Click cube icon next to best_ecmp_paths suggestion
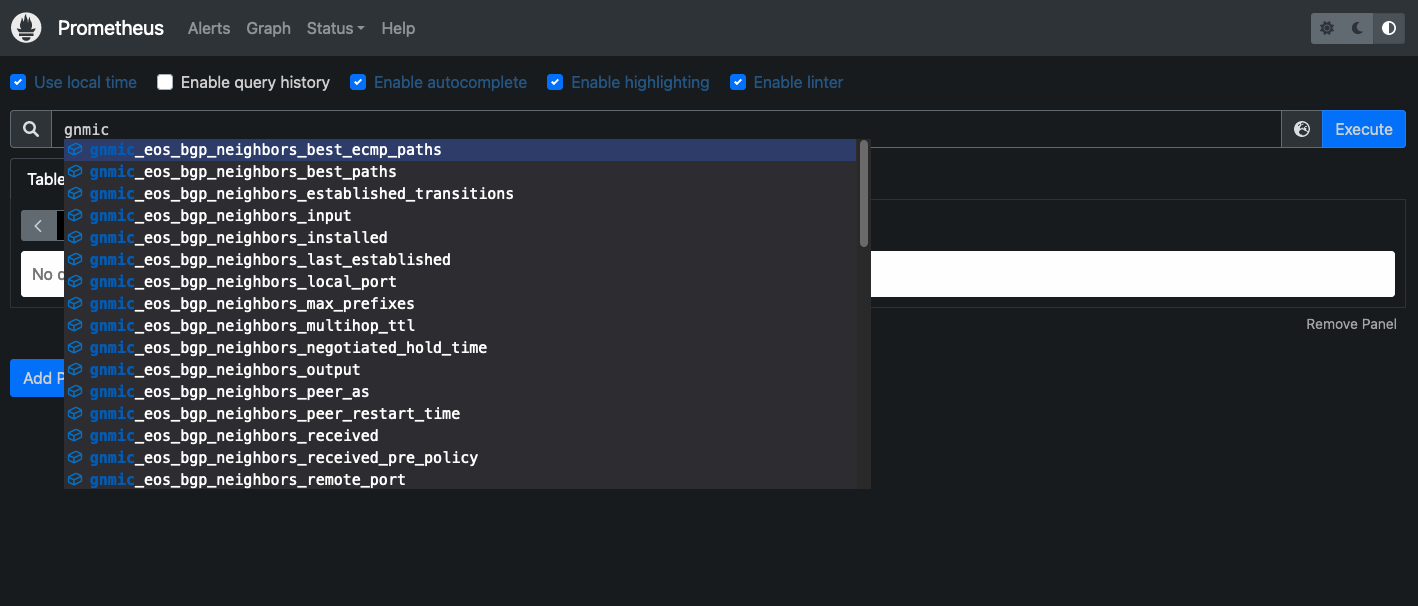1418x606 pixels. point(76,150)
